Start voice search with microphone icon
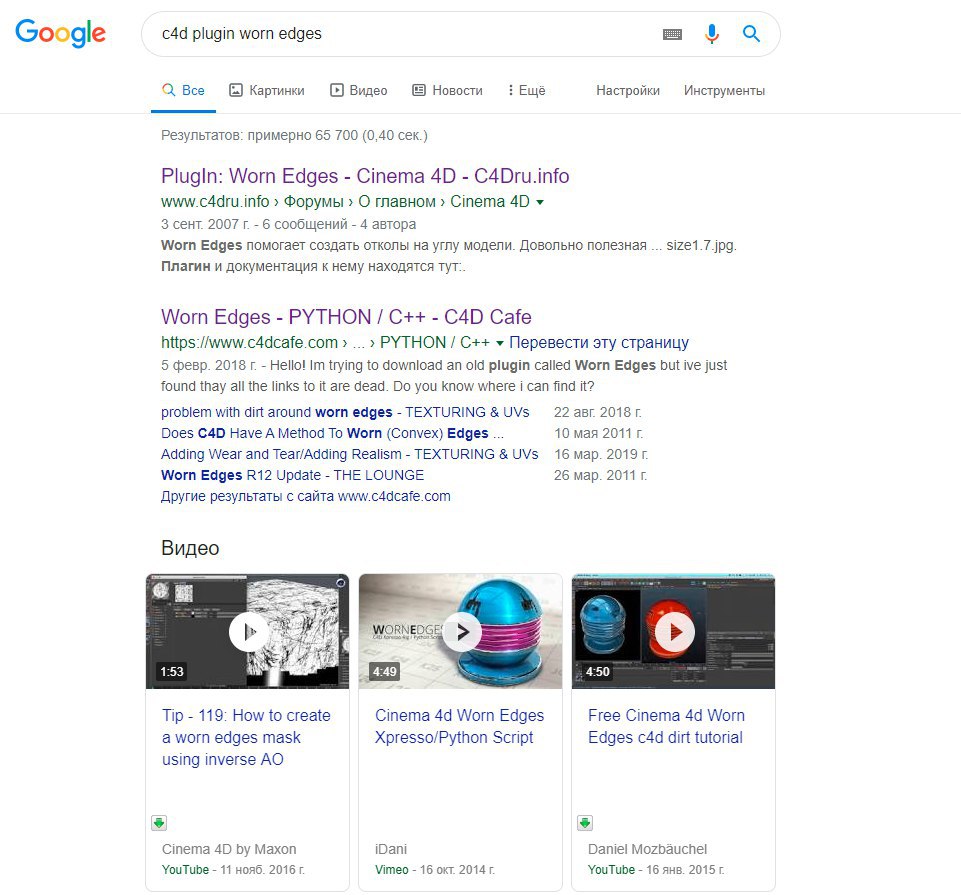The height and width of the screenshot is (895, 961). (x=712, y=34)
